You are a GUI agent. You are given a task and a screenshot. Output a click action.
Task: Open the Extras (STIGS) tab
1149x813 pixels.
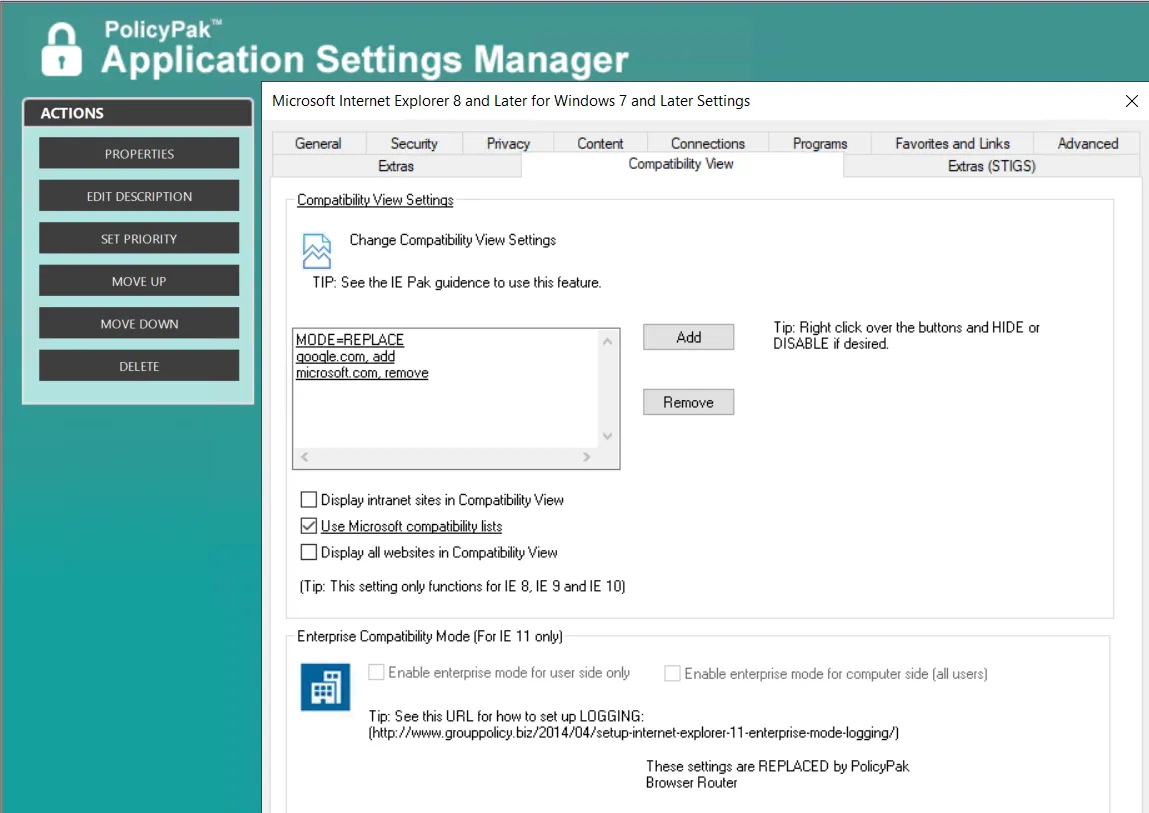click(x=991, y=166)
